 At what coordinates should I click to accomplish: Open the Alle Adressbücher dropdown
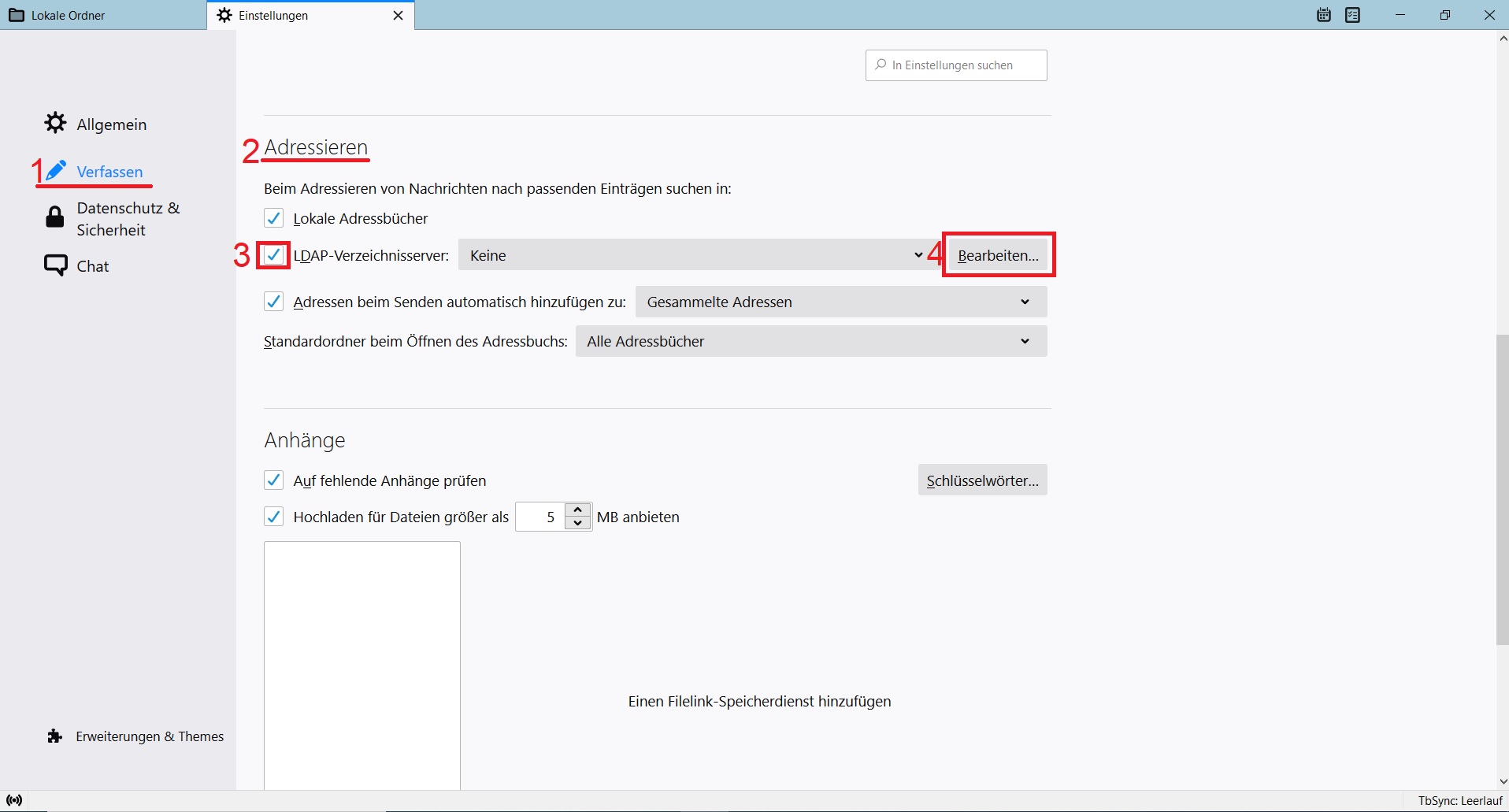[811, 341]
